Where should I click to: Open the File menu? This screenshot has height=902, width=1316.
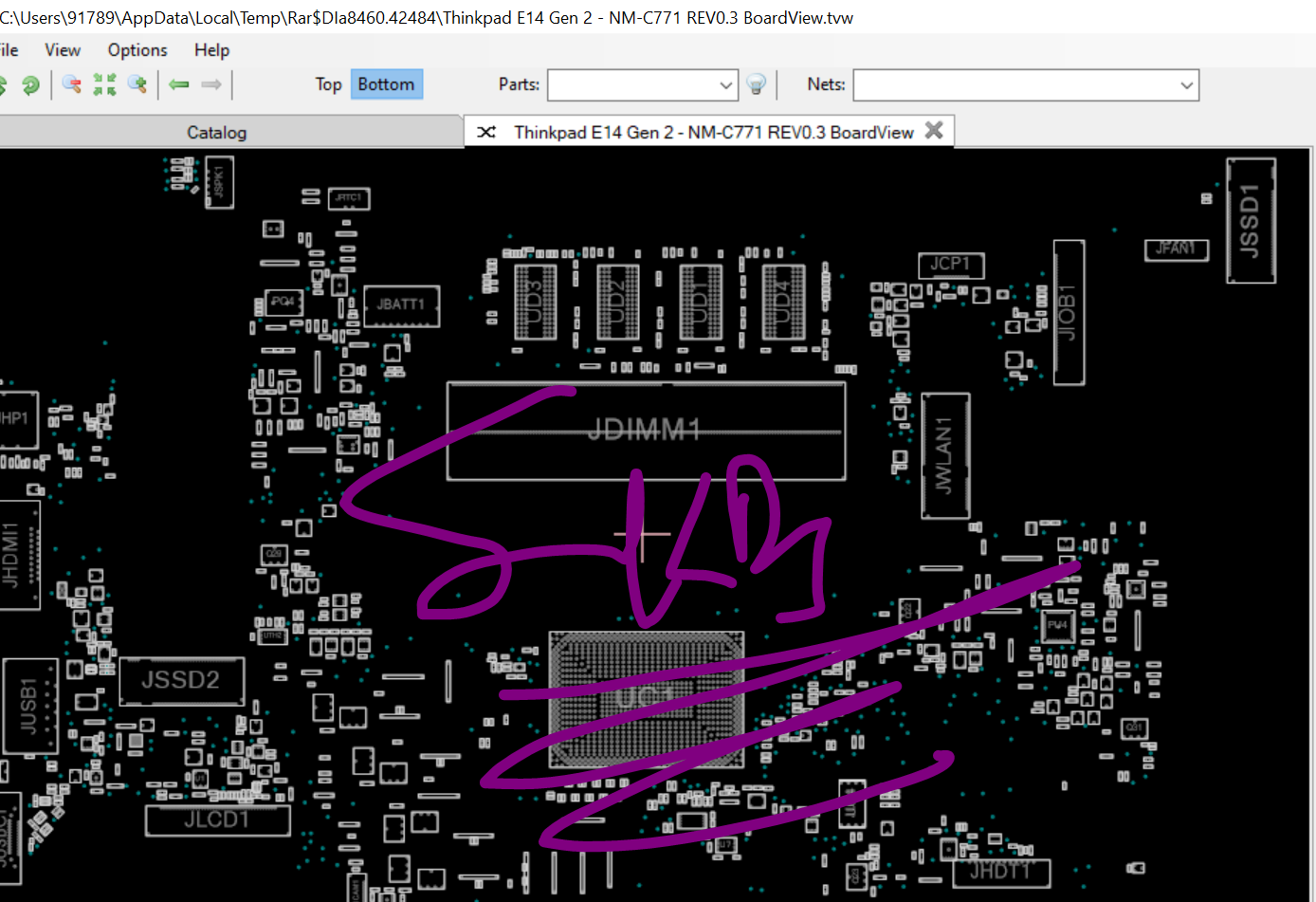click(x=9, y=50)
